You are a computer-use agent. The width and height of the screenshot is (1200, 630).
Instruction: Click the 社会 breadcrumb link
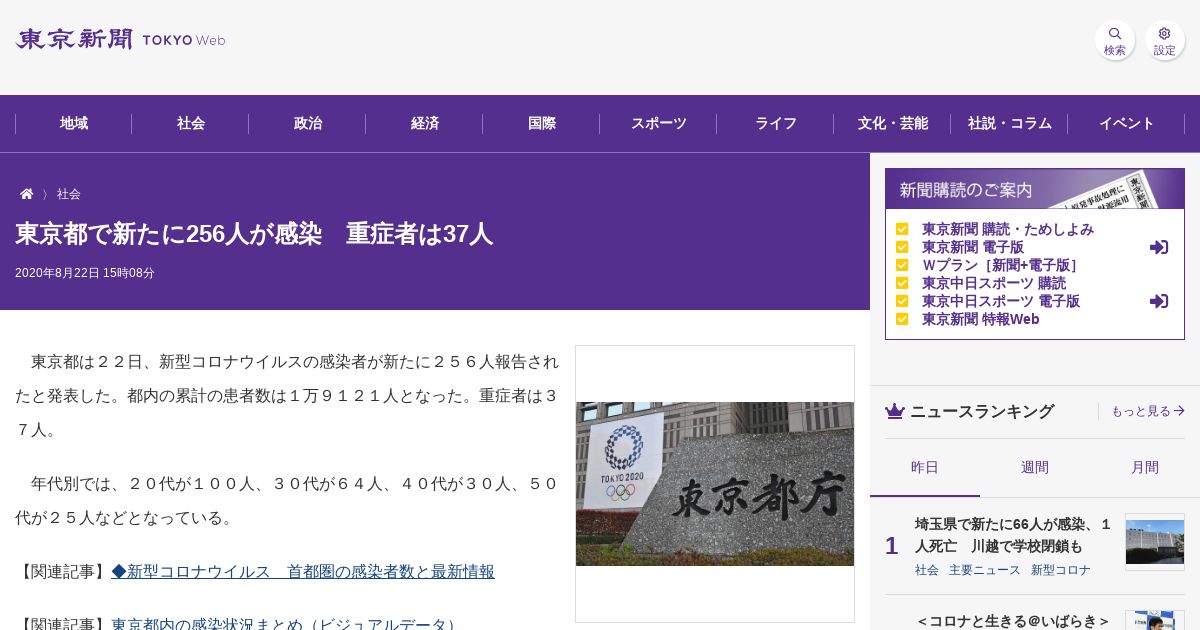coord(69,194)
